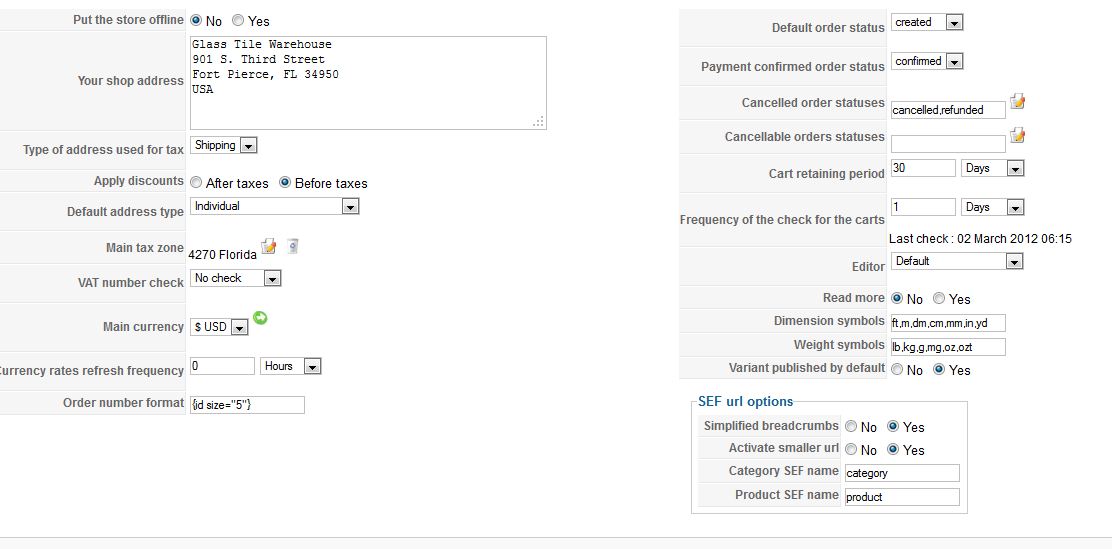This screenshot has height=549, width=1112.
Task: Set Variant published by default to No
Action: [x=897, y=370]
